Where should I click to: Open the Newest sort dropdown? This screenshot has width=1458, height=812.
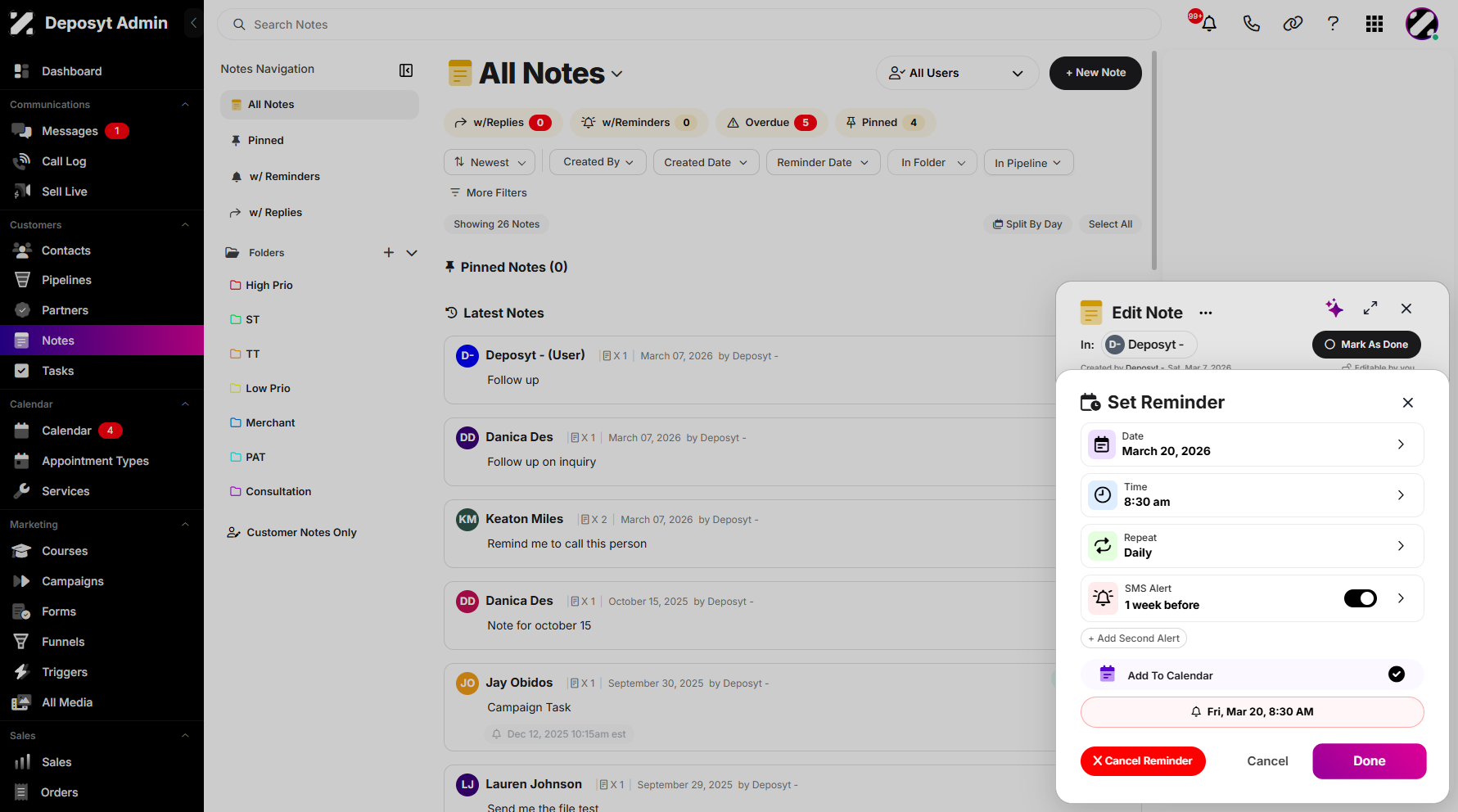click(x=490, y=162)
